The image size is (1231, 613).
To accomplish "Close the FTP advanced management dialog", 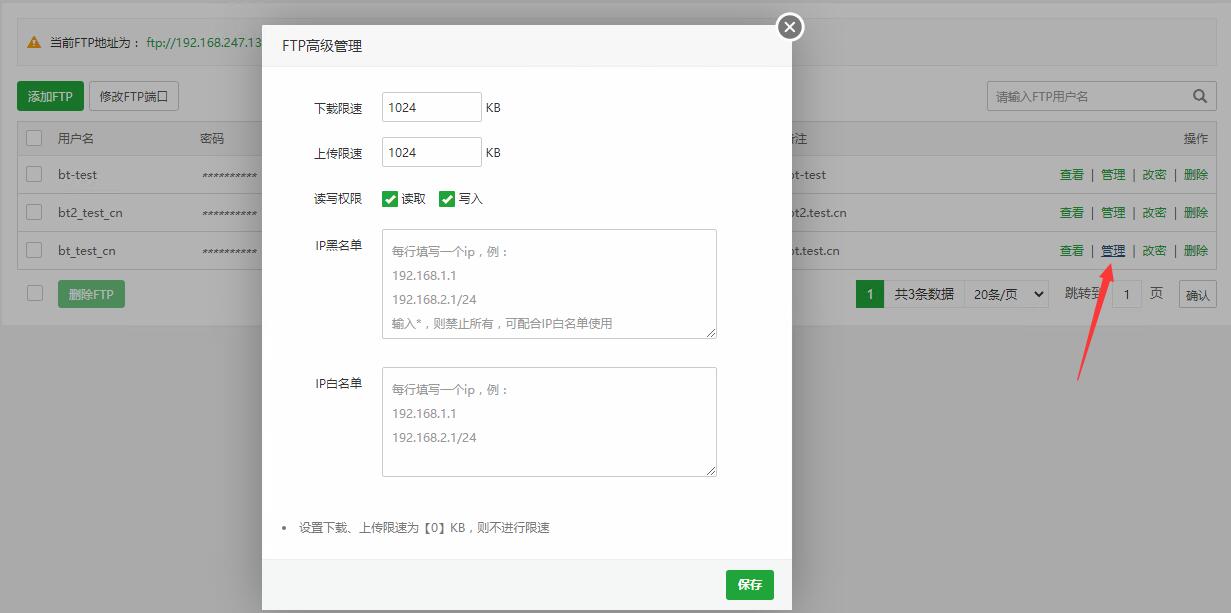I will click(790, 27).
